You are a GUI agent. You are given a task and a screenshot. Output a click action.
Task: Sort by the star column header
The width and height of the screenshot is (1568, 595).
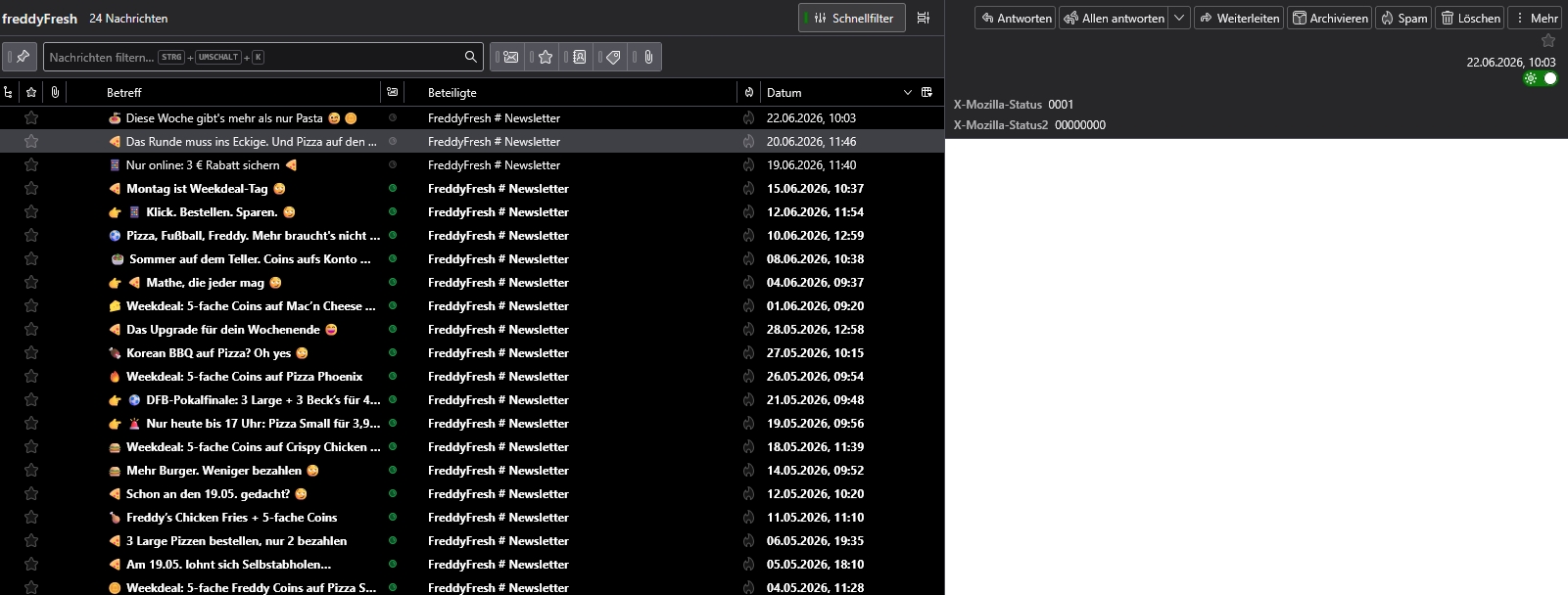(31, 92)
